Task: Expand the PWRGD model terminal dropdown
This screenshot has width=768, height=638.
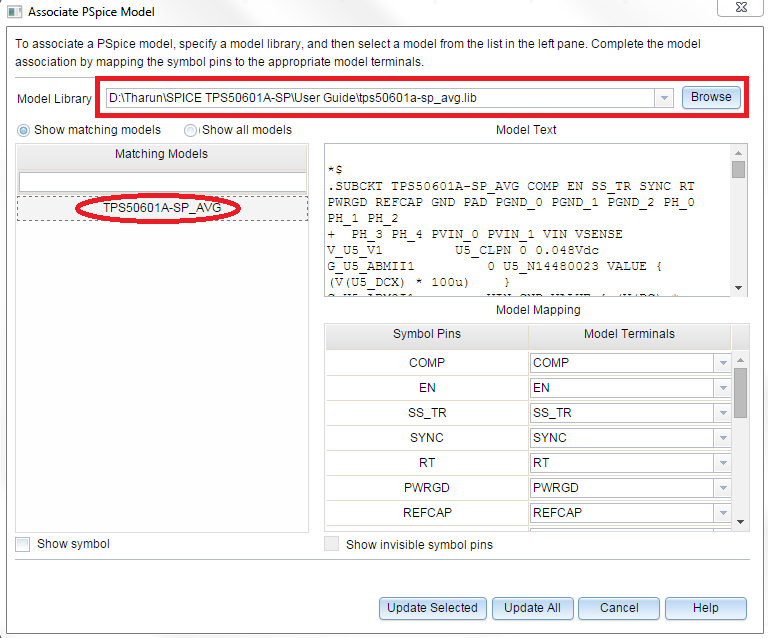Action: click(x=723, y=488)
